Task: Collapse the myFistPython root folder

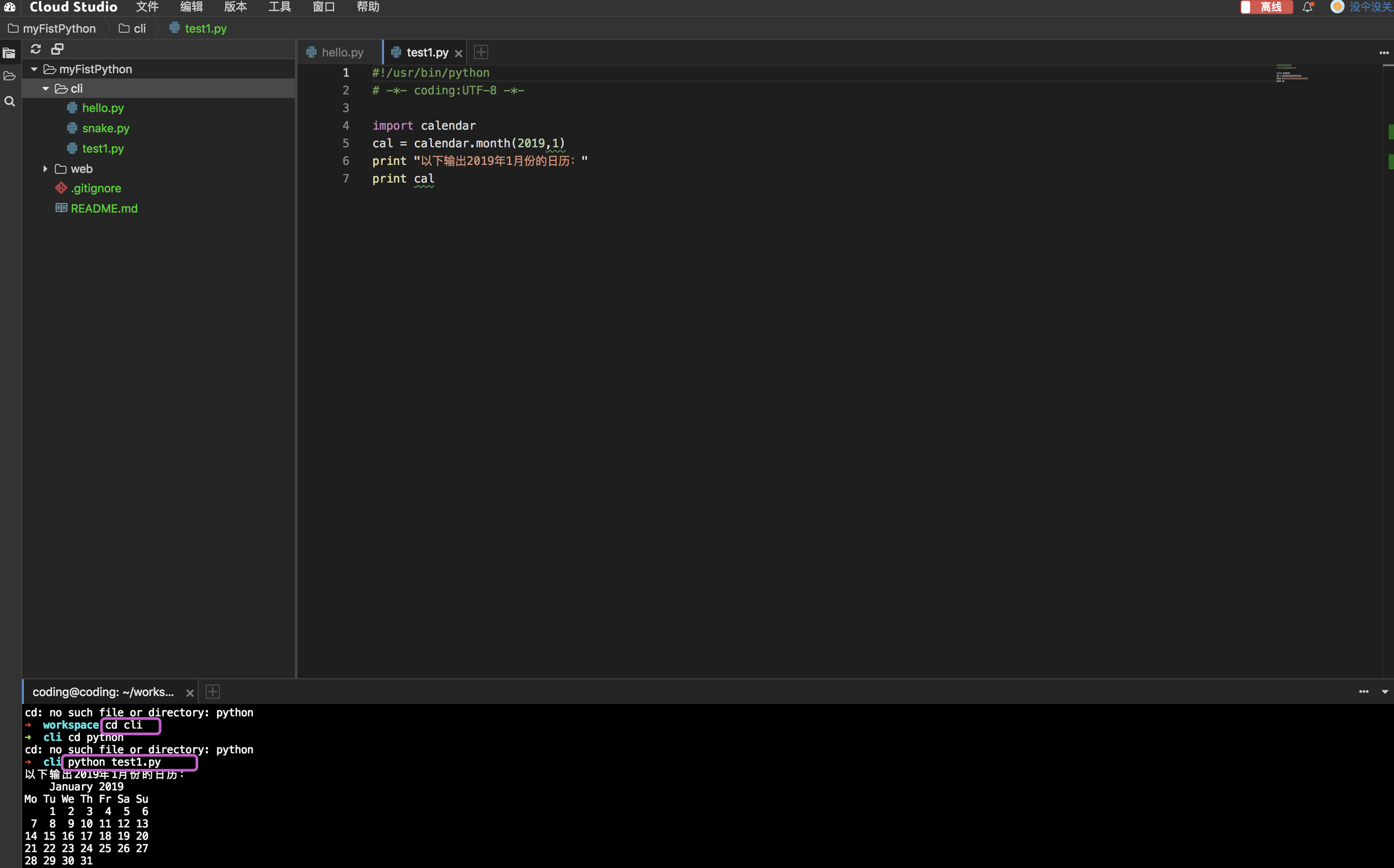Action: coord(34,69)
